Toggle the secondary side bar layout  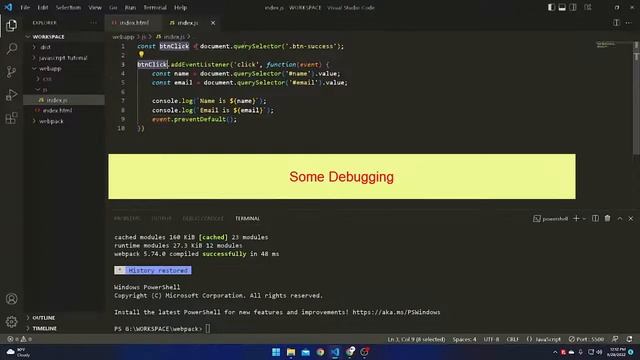(x=573, y=7)
